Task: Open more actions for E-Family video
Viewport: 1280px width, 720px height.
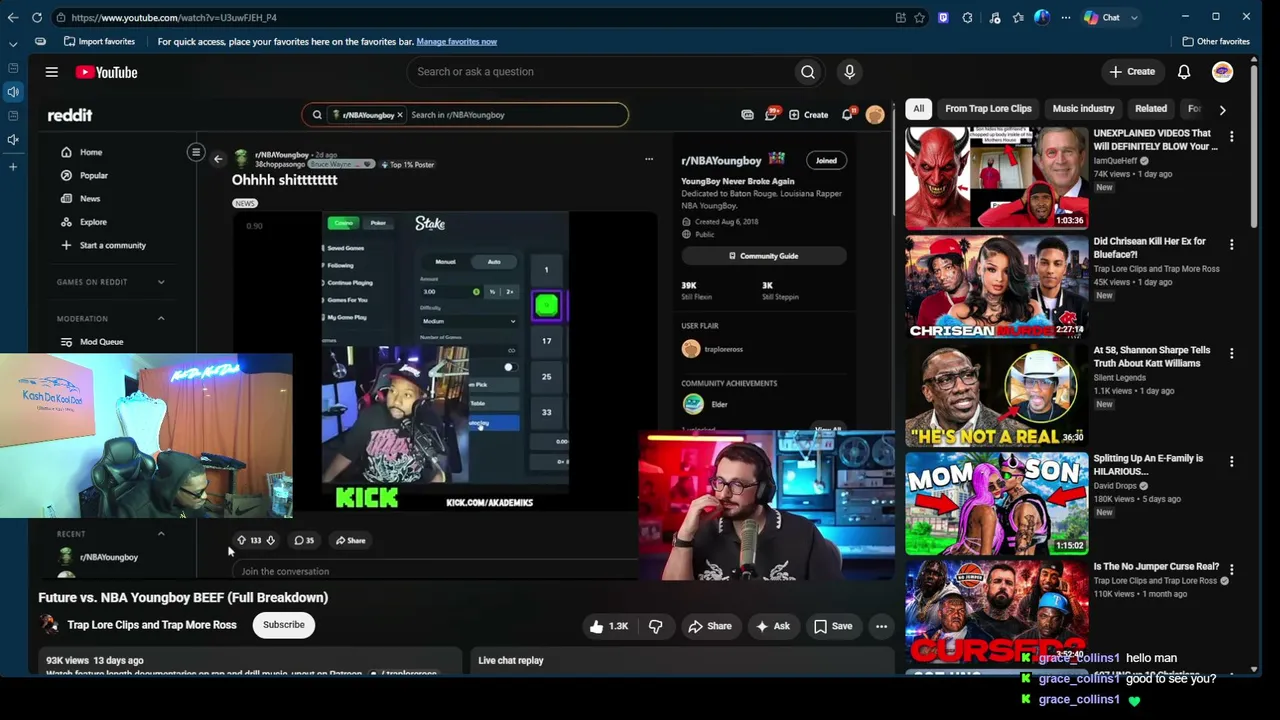Action: point(1231,462)
